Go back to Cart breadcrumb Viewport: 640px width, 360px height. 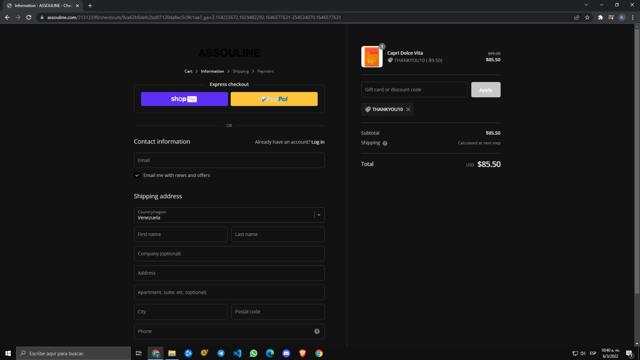[188, 71]
